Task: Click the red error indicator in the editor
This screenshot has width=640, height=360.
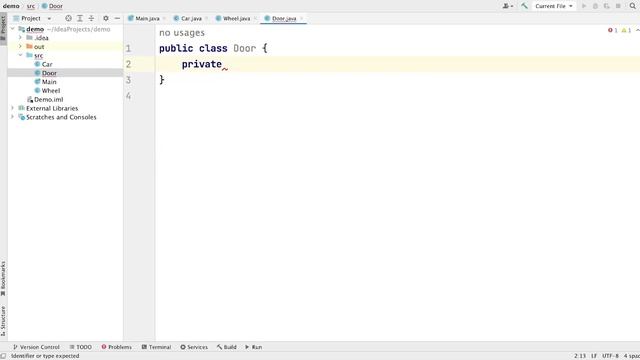Action: coord(613,30)
